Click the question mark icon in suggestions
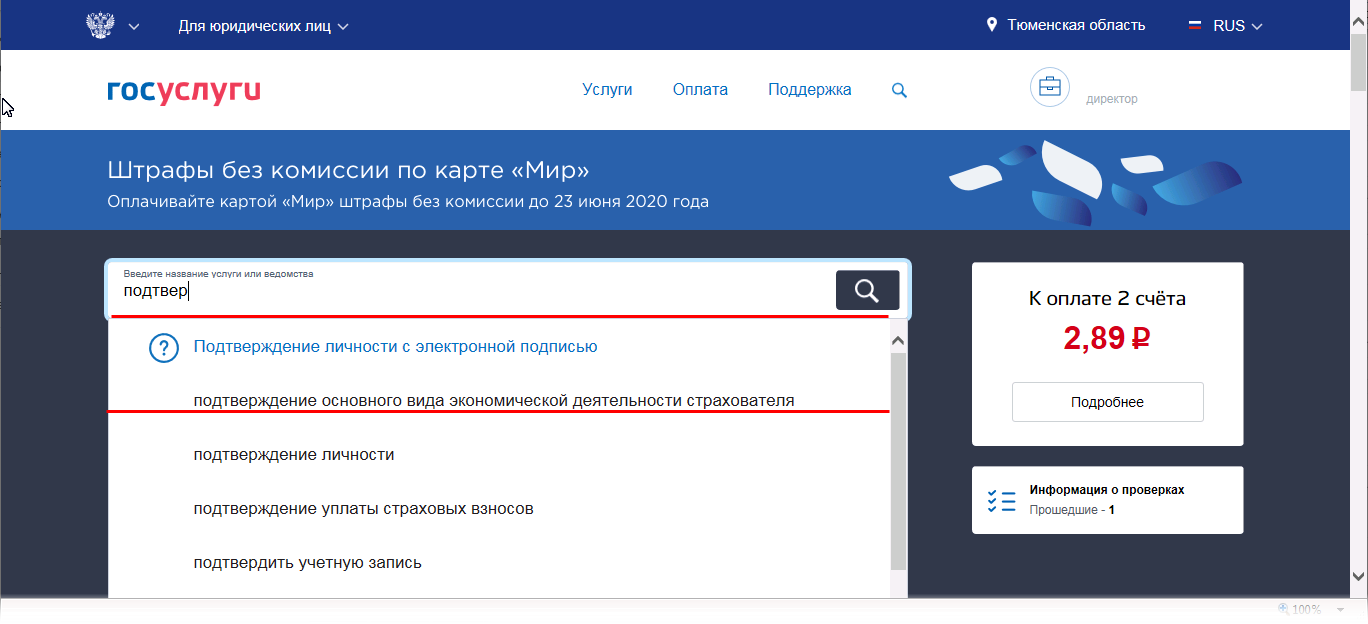 click(163, 348)
